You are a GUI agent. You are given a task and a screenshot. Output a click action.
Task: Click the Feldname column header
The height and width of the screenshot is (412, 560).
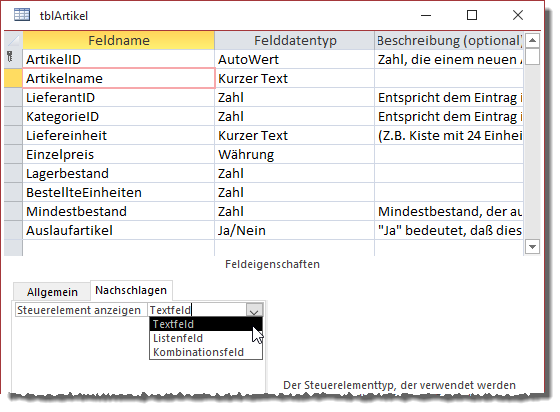coord(119,40)
